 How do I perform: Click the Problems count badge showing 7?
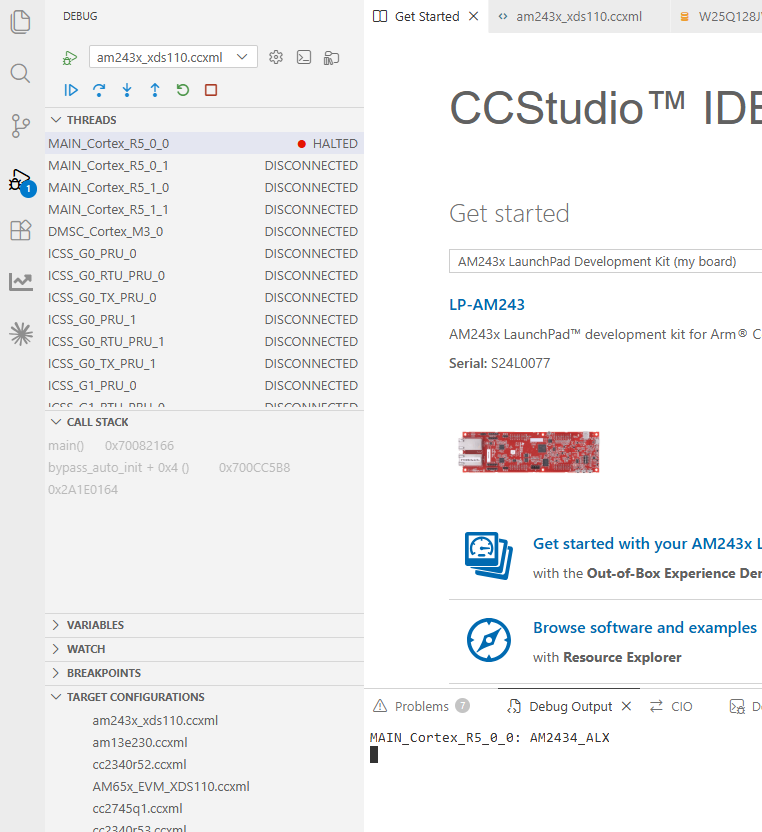[462, 706]
